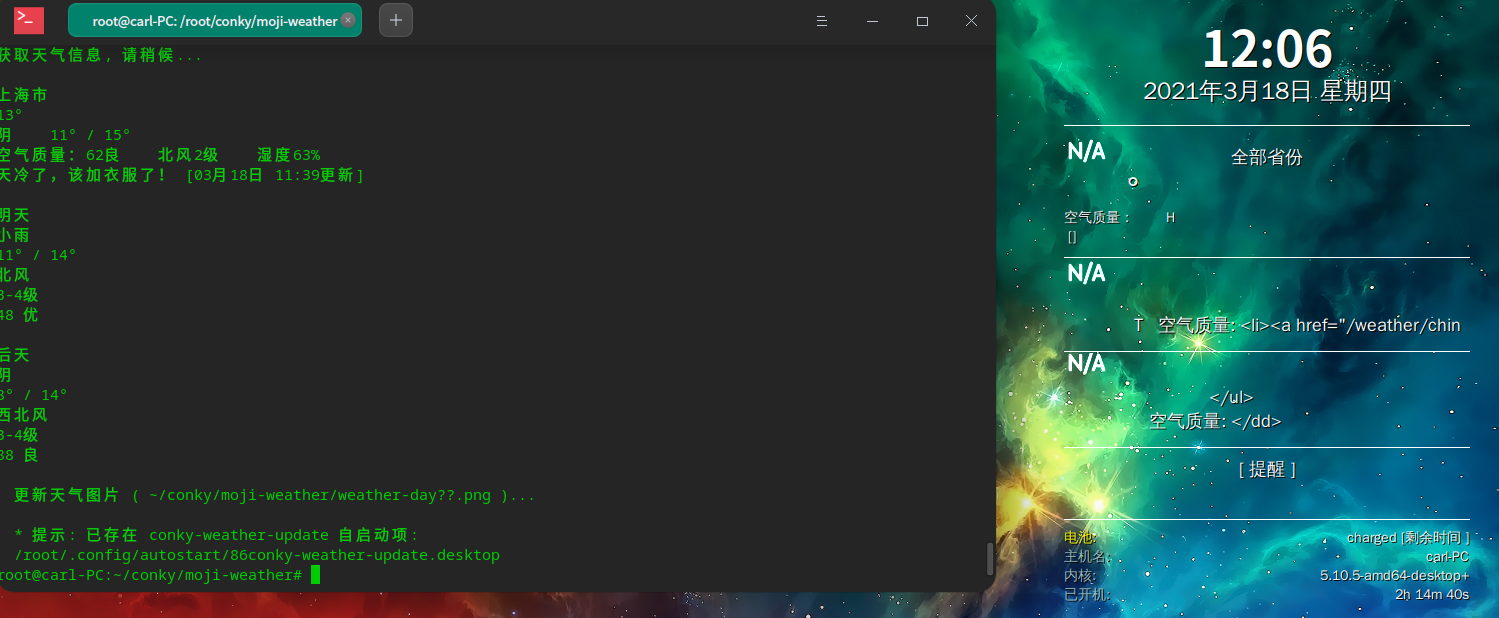Screen dimensions: 1499x618
Task: Click the 'charged [剩余时间 ]' value
Action: click(x=1408, y=538)
